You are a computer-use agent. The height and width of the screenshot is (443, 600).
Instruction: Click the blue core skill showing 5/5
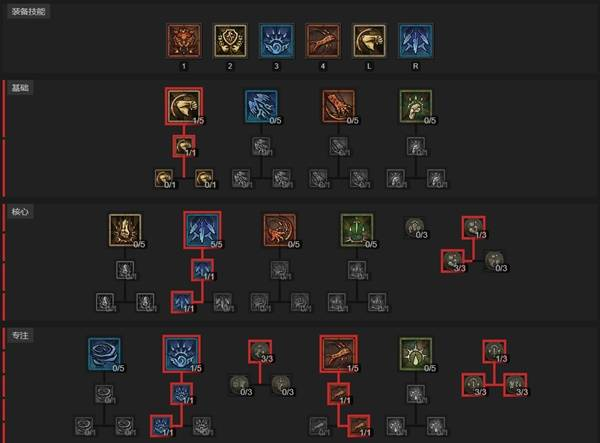tap(202, 230)
